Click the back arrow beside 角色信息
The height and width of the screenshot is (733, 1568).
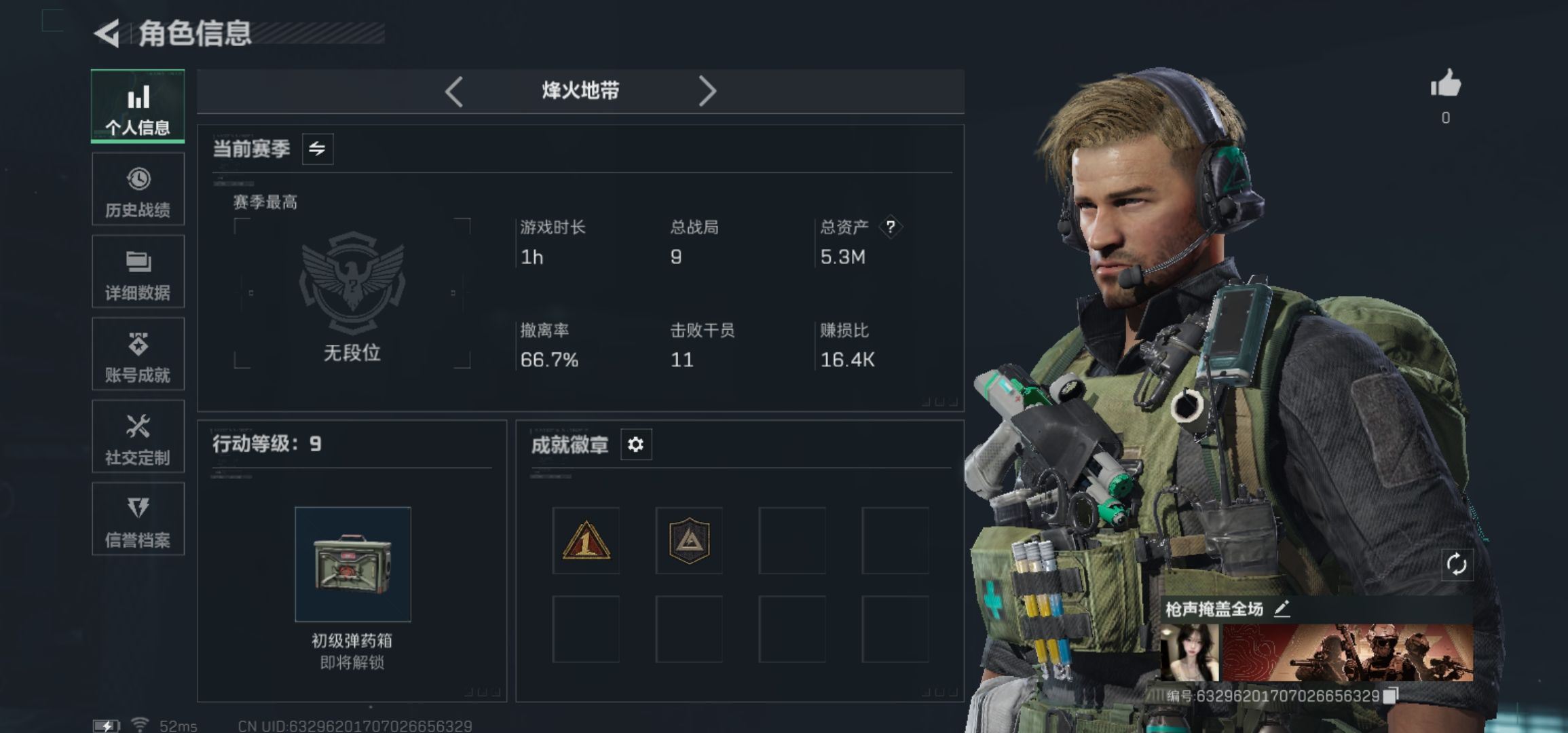coord(107,33)
